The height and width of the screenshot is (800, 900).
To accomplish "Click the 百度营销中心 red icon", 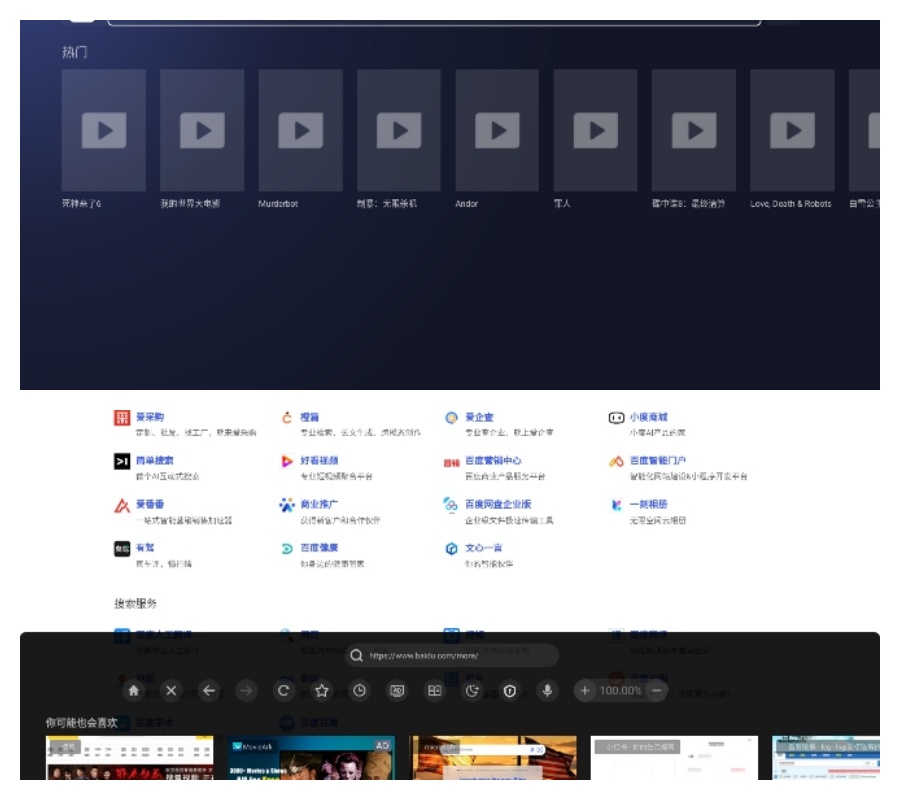I will pyautogui.click(x=451, y=462).
